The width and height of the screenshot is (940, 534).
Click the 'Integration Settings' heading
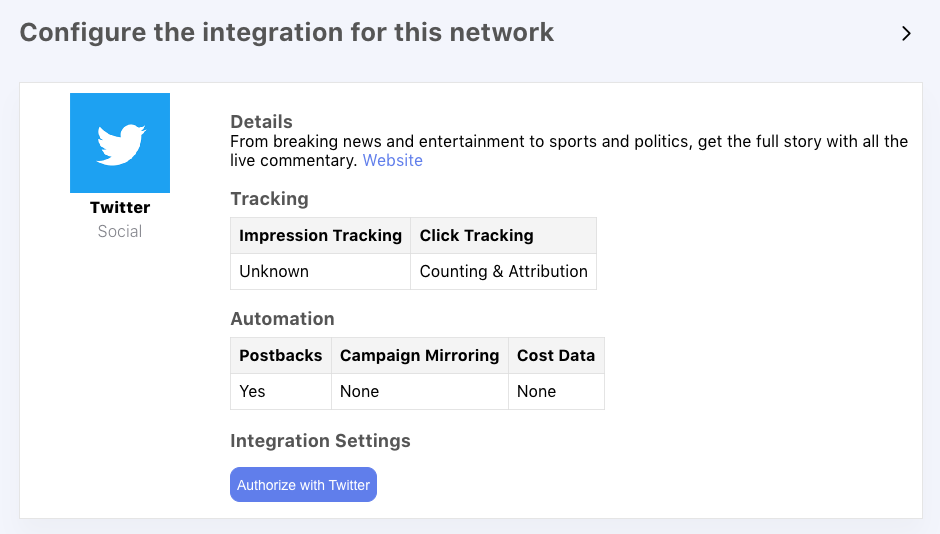point(320,441)
